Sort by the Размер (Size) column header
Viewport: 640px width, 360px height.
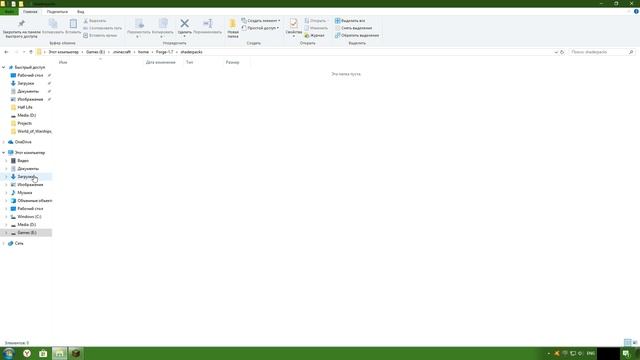pyautogui.click(x=232, y=62)
